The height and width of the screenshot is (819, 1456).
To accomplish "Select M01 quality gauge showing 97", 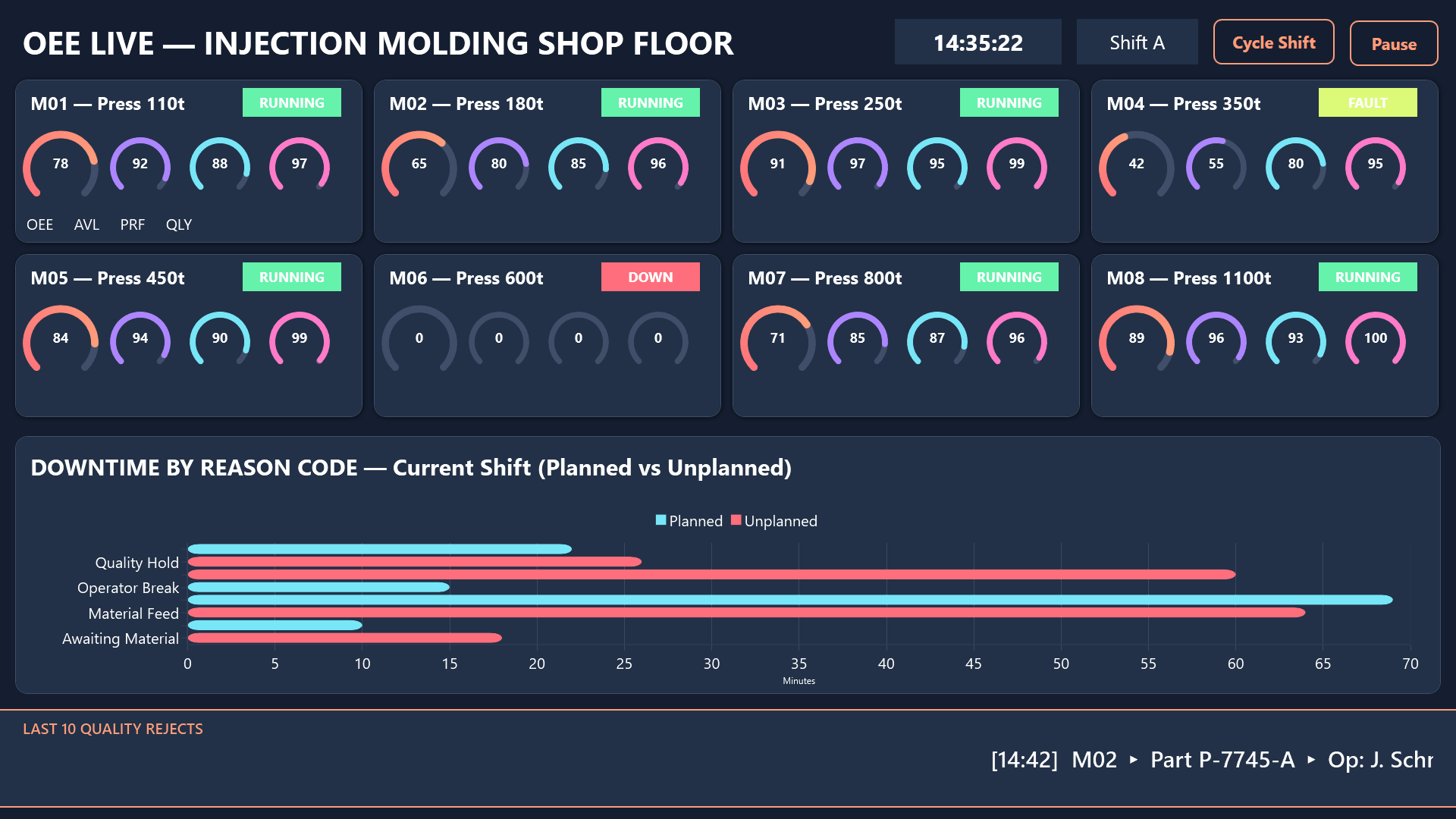I will (x=300, y=165).
